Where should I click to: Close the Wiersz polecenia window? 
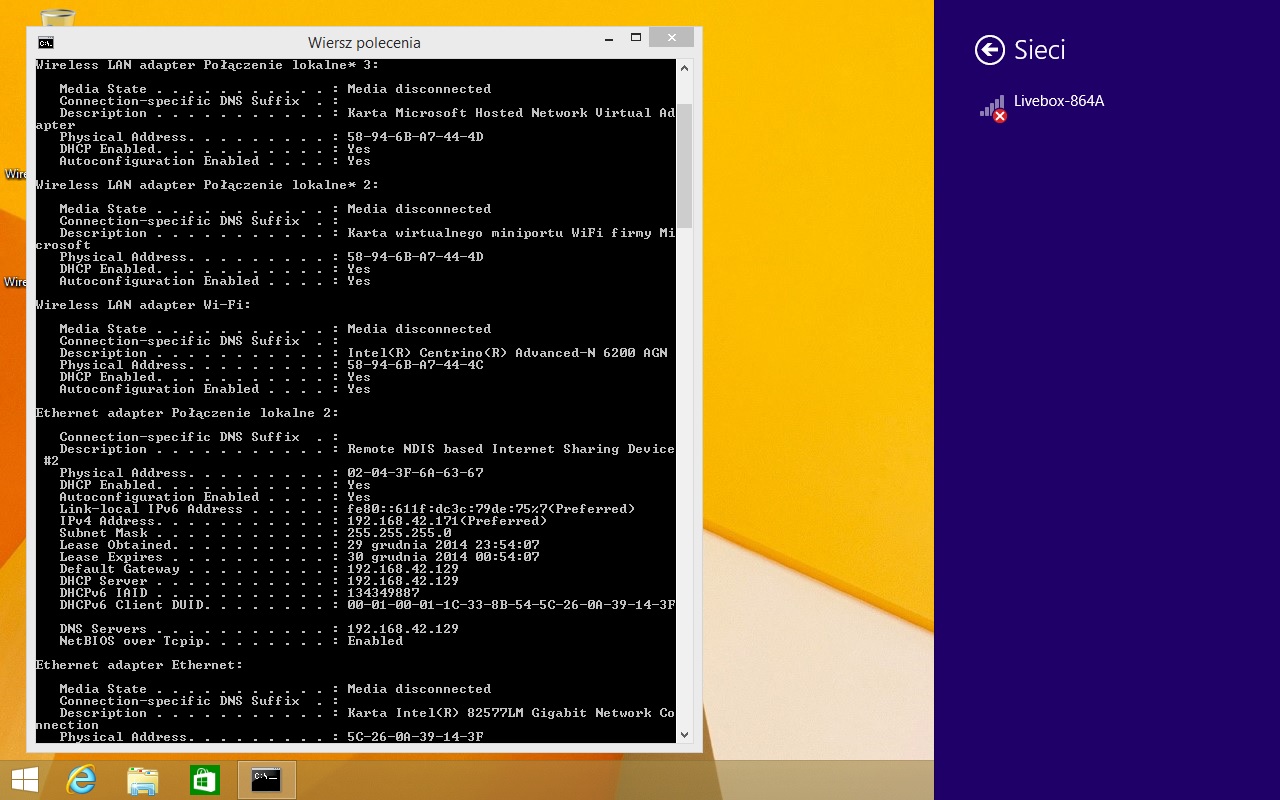tap(671, 38)
